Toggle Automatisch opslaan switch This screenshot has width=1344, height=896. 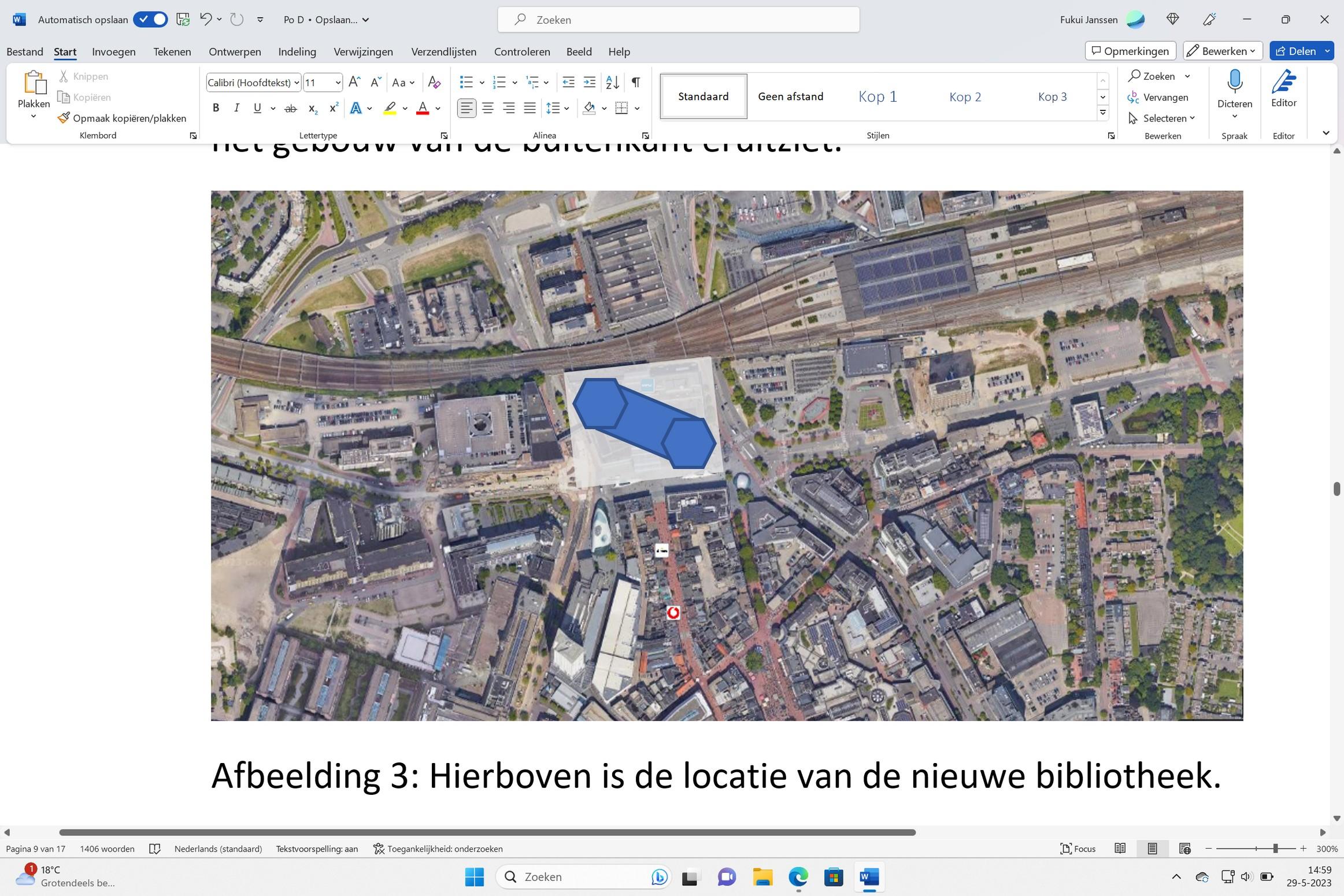[x=150, y=20]
